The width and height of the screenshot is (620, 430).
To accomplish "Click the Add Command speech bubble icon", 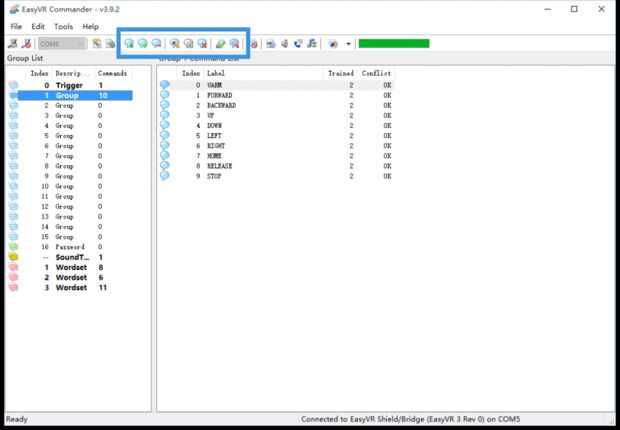I will coord(129,44).
